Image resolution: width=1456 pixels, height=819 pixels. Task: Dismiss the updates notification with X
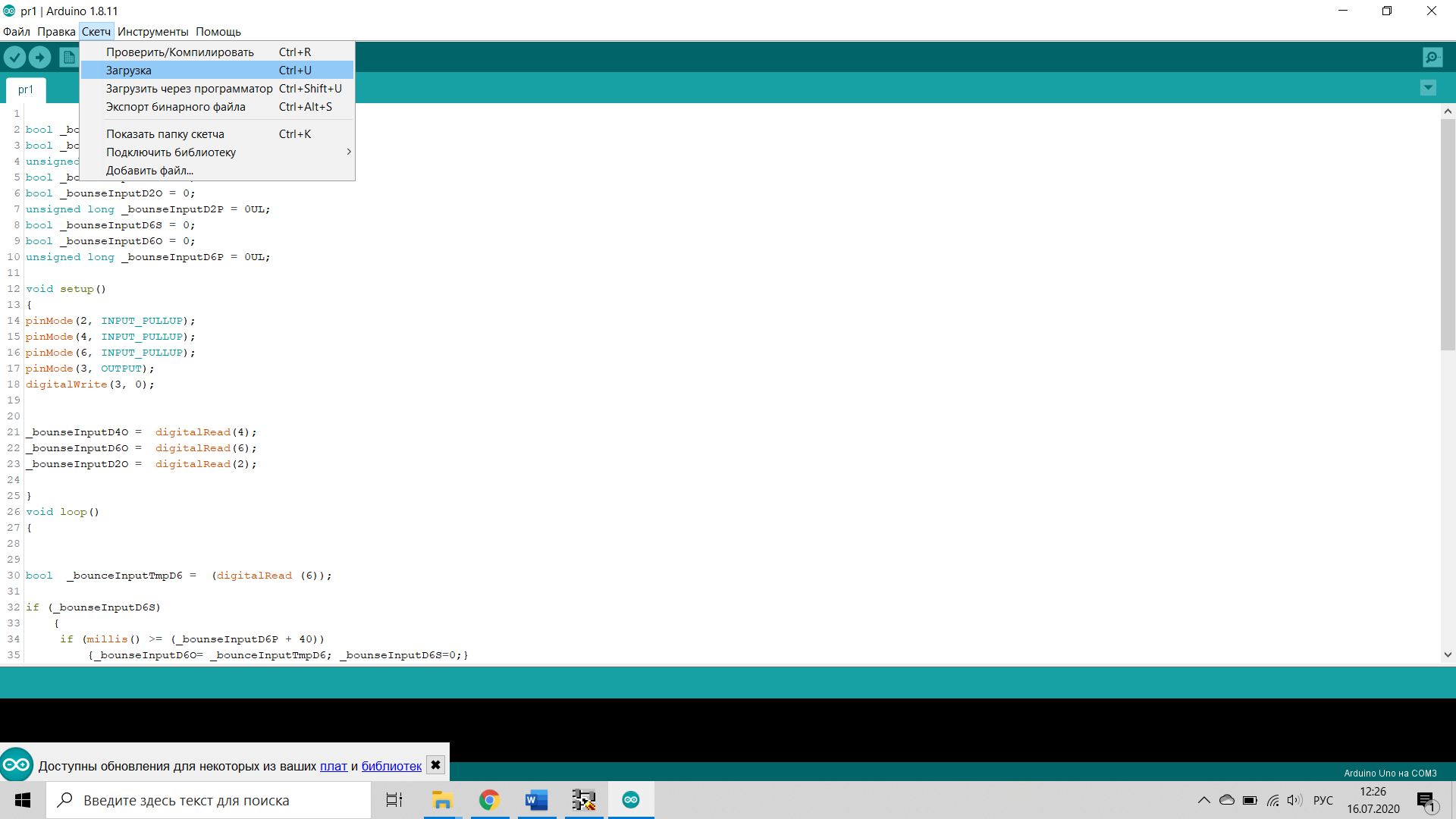click(x=435, y=765)
